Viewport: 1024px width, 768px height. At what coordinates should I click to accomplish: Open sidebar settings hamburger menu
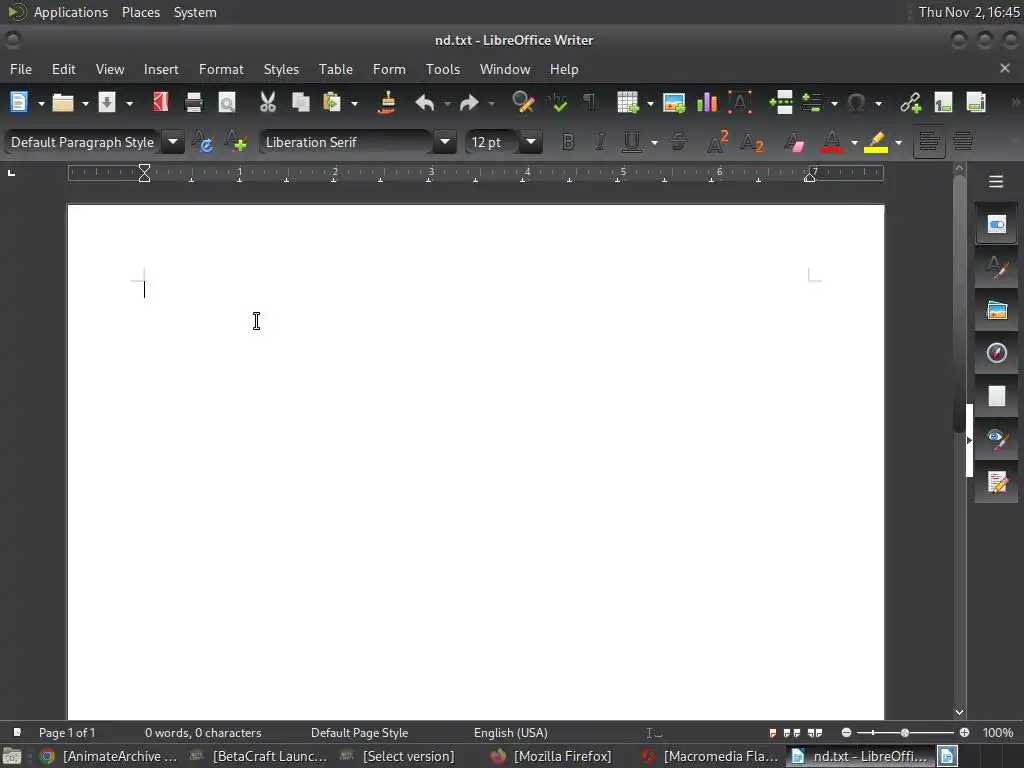[996, 181]
